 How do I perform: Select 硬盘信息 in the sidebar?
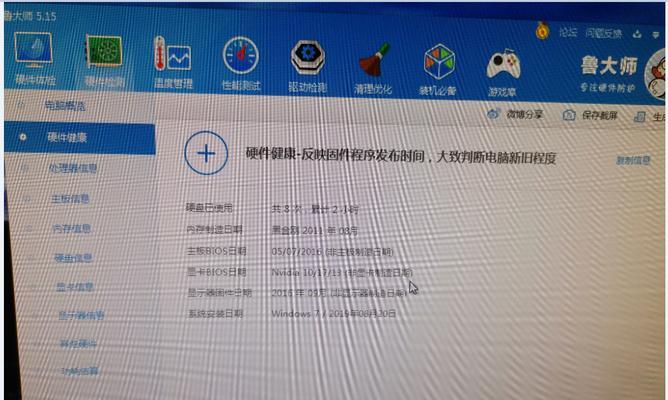point(73,258)
